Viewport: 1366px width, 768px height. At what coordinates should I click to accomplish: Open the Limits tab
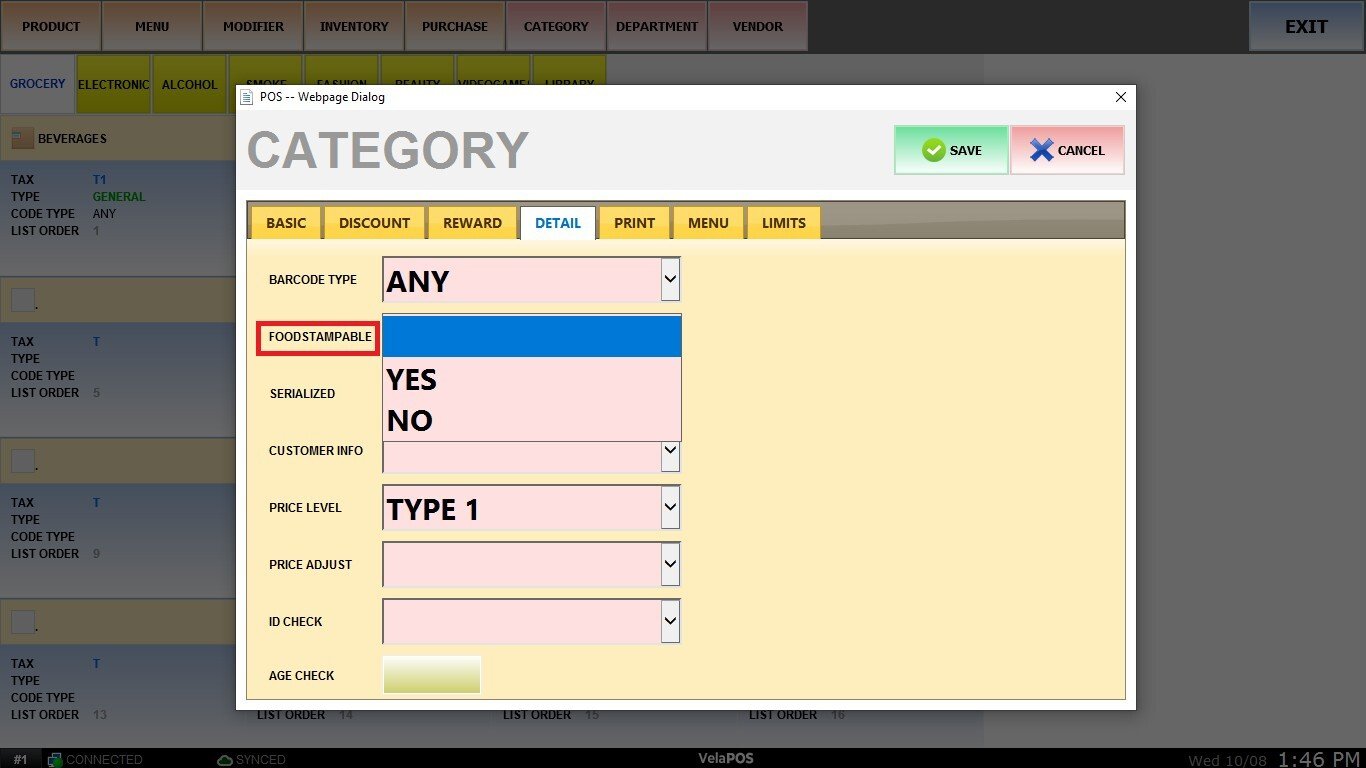click(x=783, y=223)
